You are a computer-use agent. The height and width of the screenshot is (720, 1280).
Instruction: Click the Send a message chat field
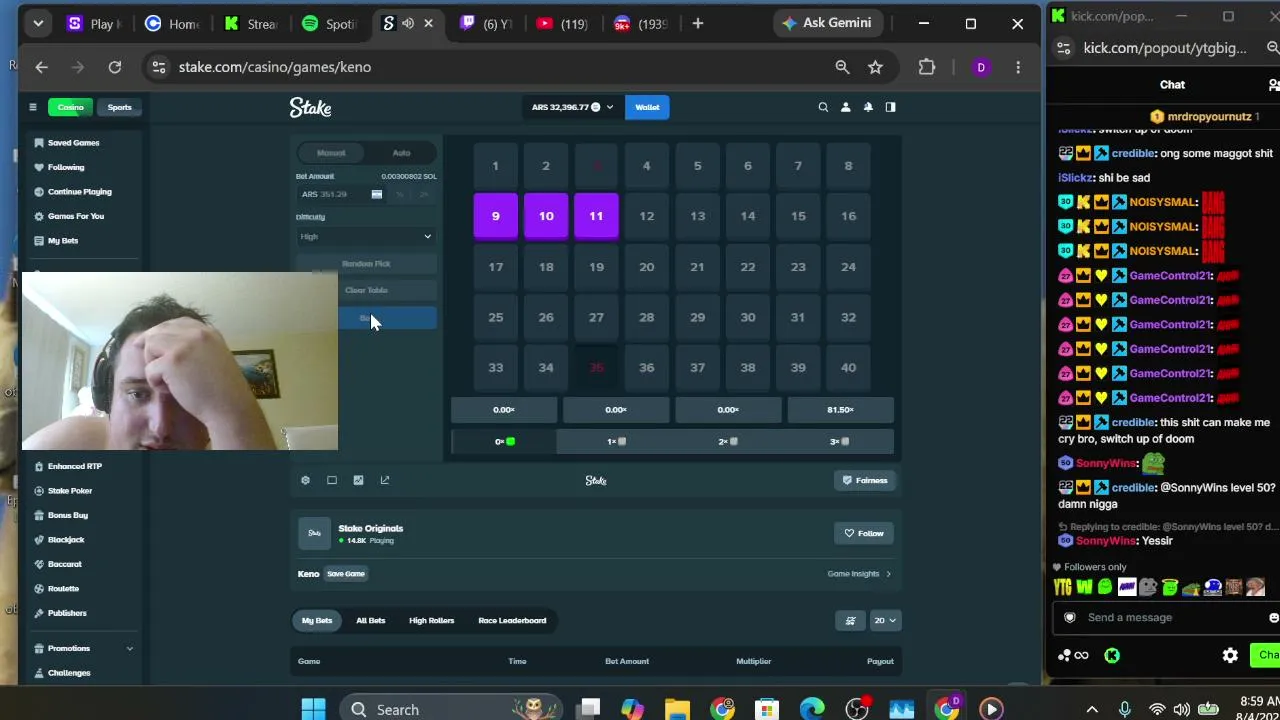(1165, 618)
